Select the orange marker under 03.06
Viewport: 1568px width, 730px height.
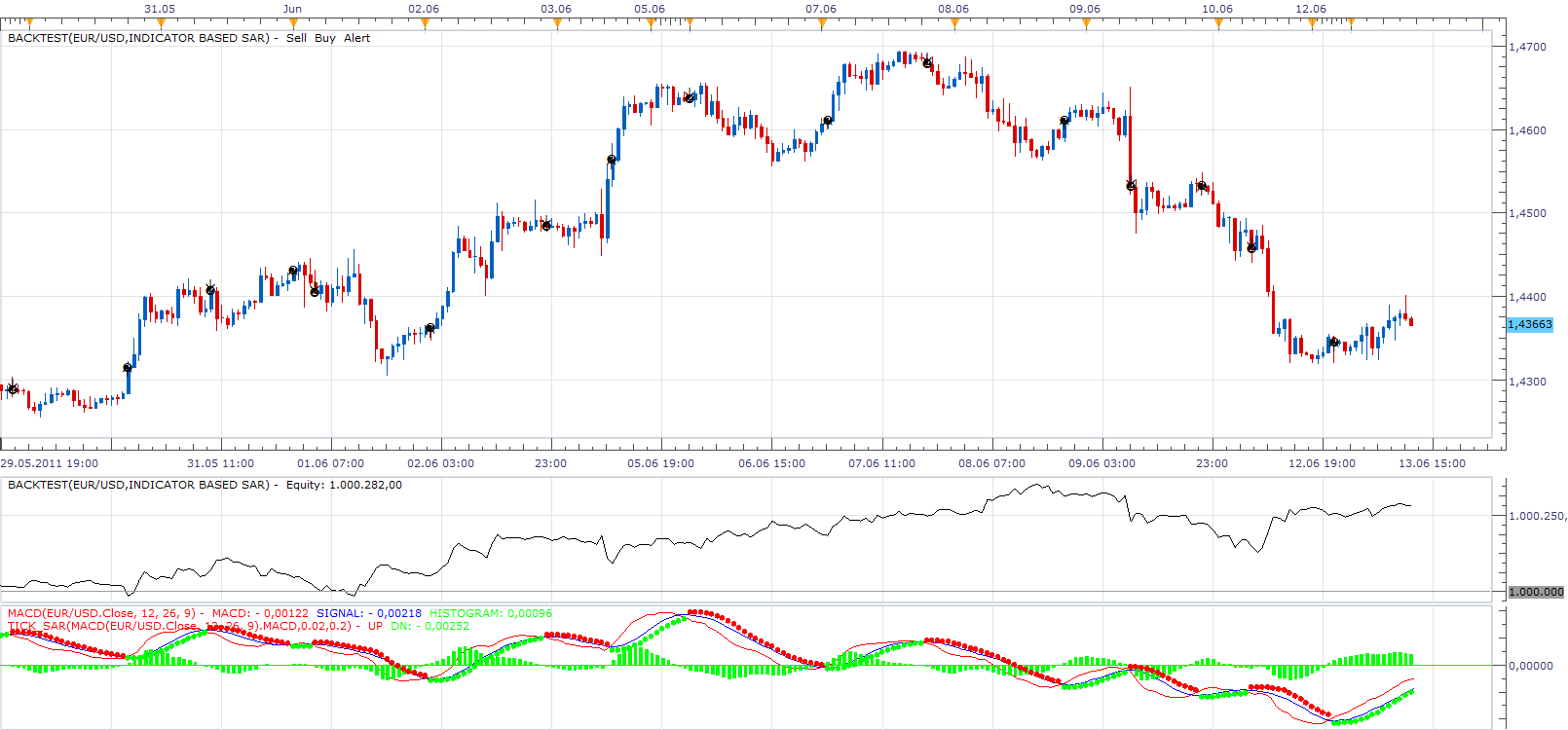(x=557, y=23)
